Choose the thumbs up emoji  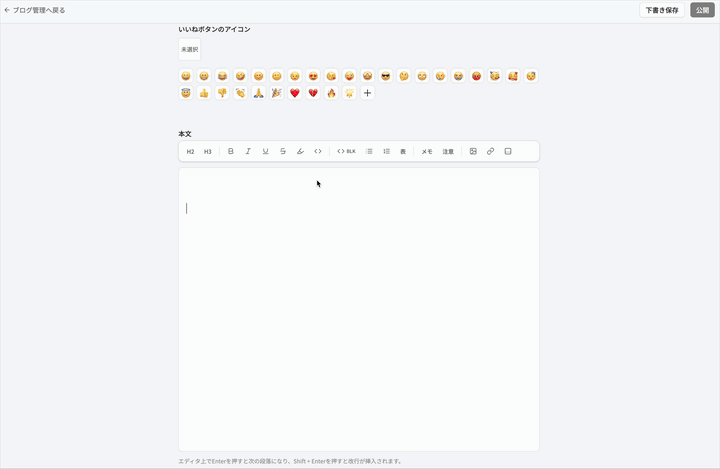click(204, 93)
